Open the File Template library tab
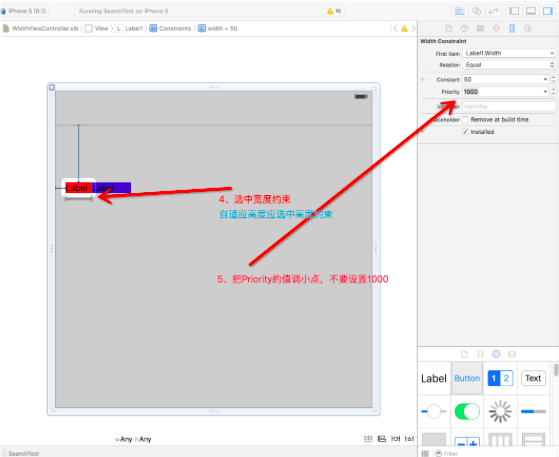 tap(464, 354)
